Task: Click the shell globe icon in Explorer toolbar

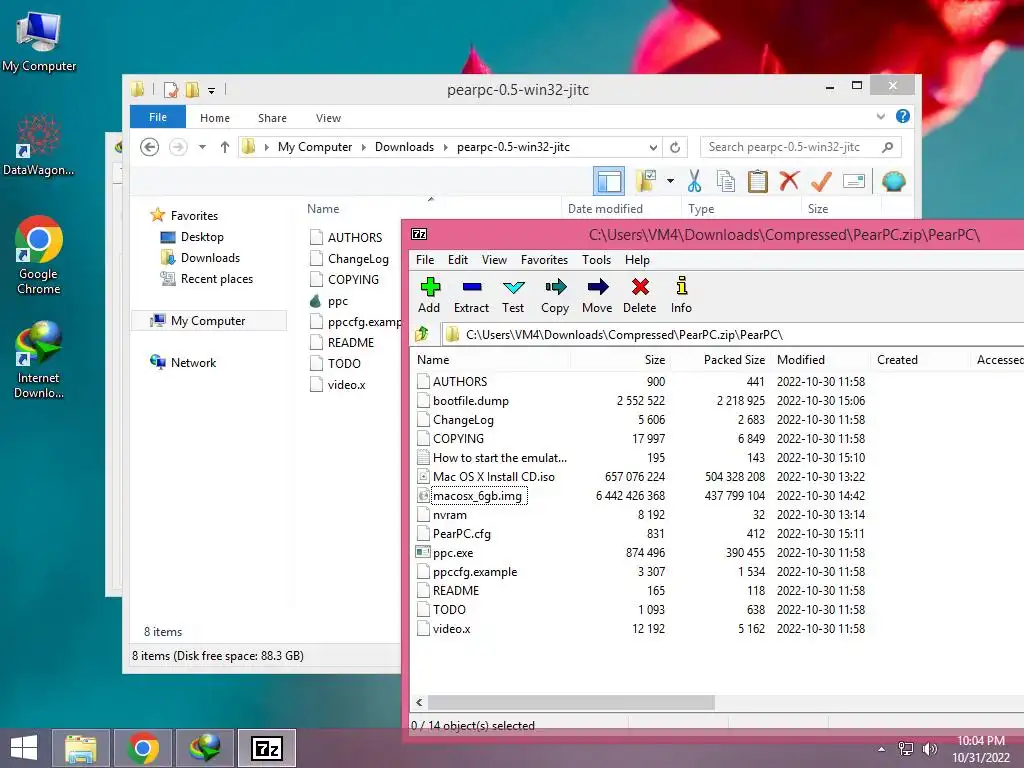Action: pyautogui.click(x=893, y=181)
